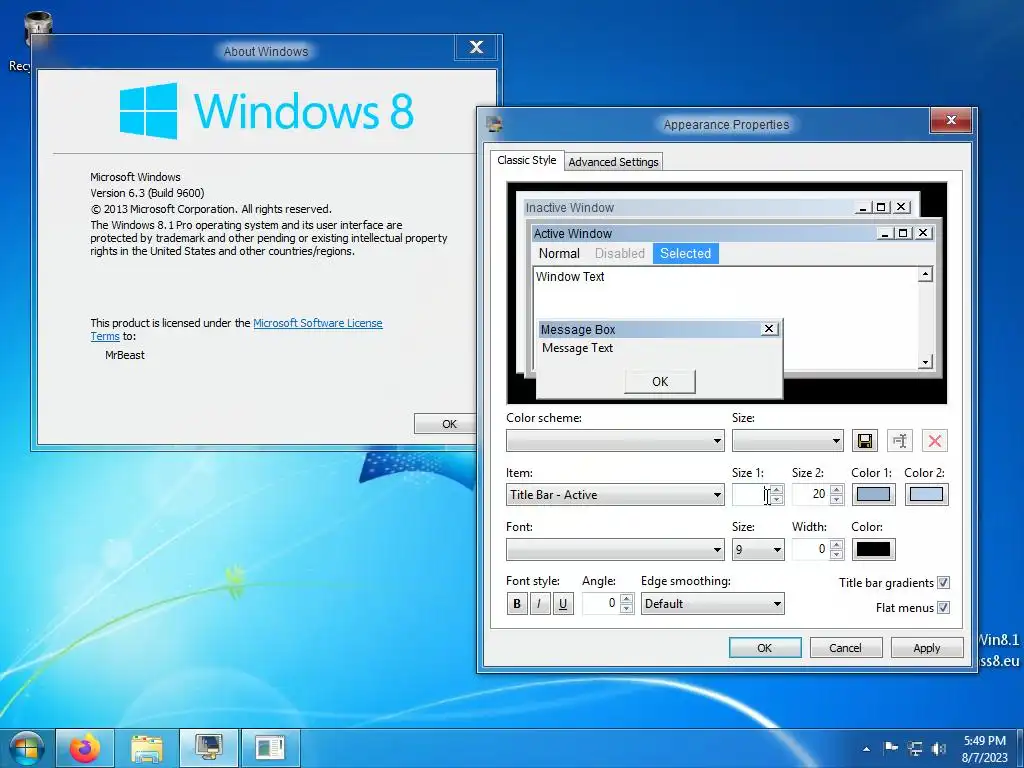This screenshot has height=768, width=1024.
Task: Increase Size 1 with the up spinner arrow
Action: coord(777,489)
